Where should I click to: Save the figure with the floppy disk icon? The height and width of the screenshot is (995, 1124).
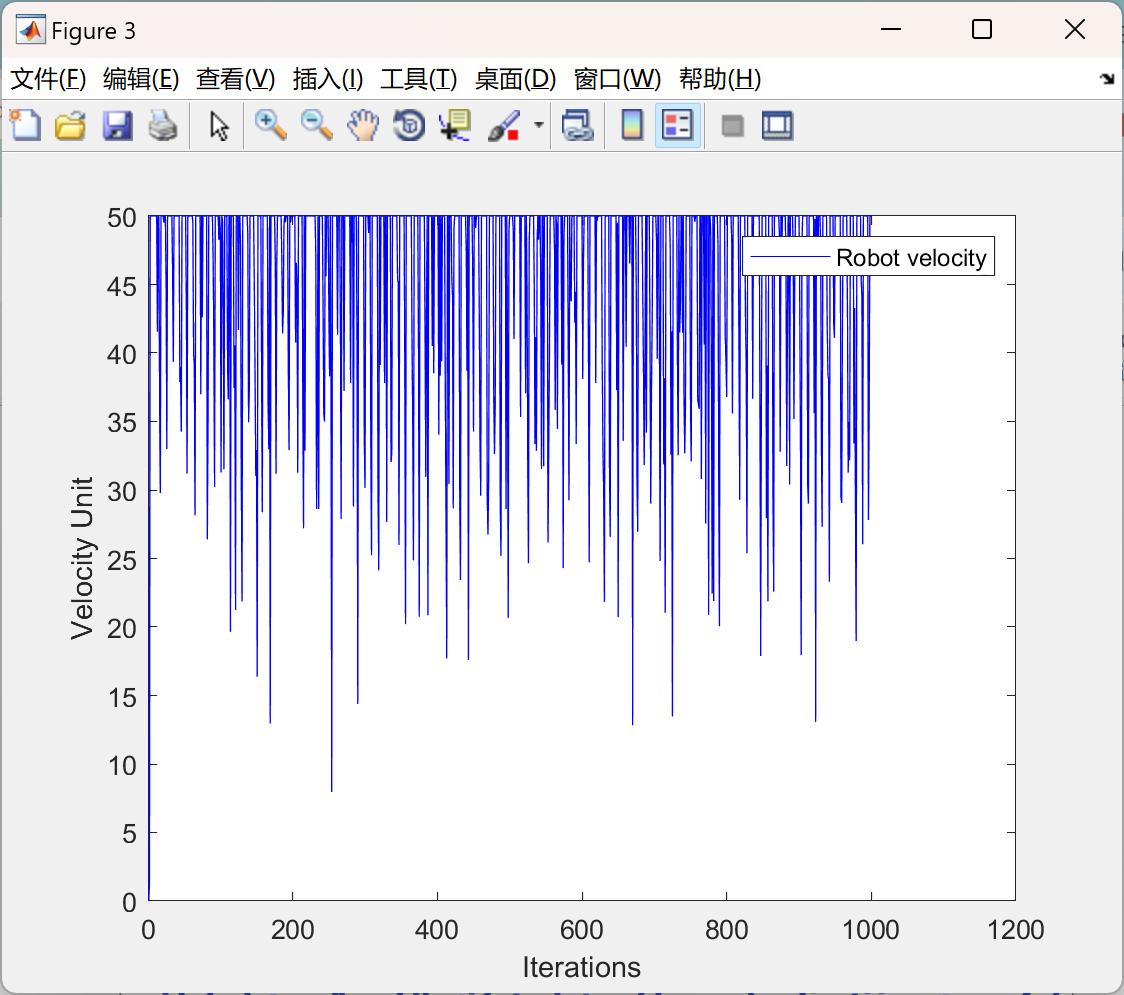(x=117, y=125)
